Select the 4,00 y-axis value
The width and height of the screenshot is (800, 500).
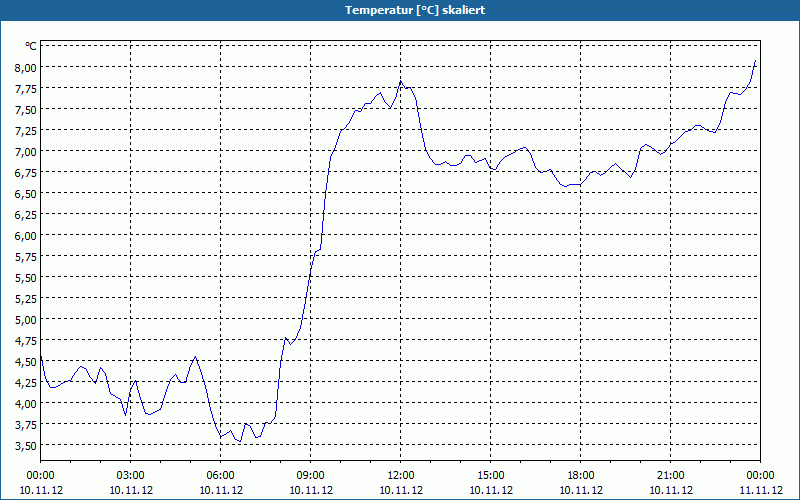[x=26, y=404]
